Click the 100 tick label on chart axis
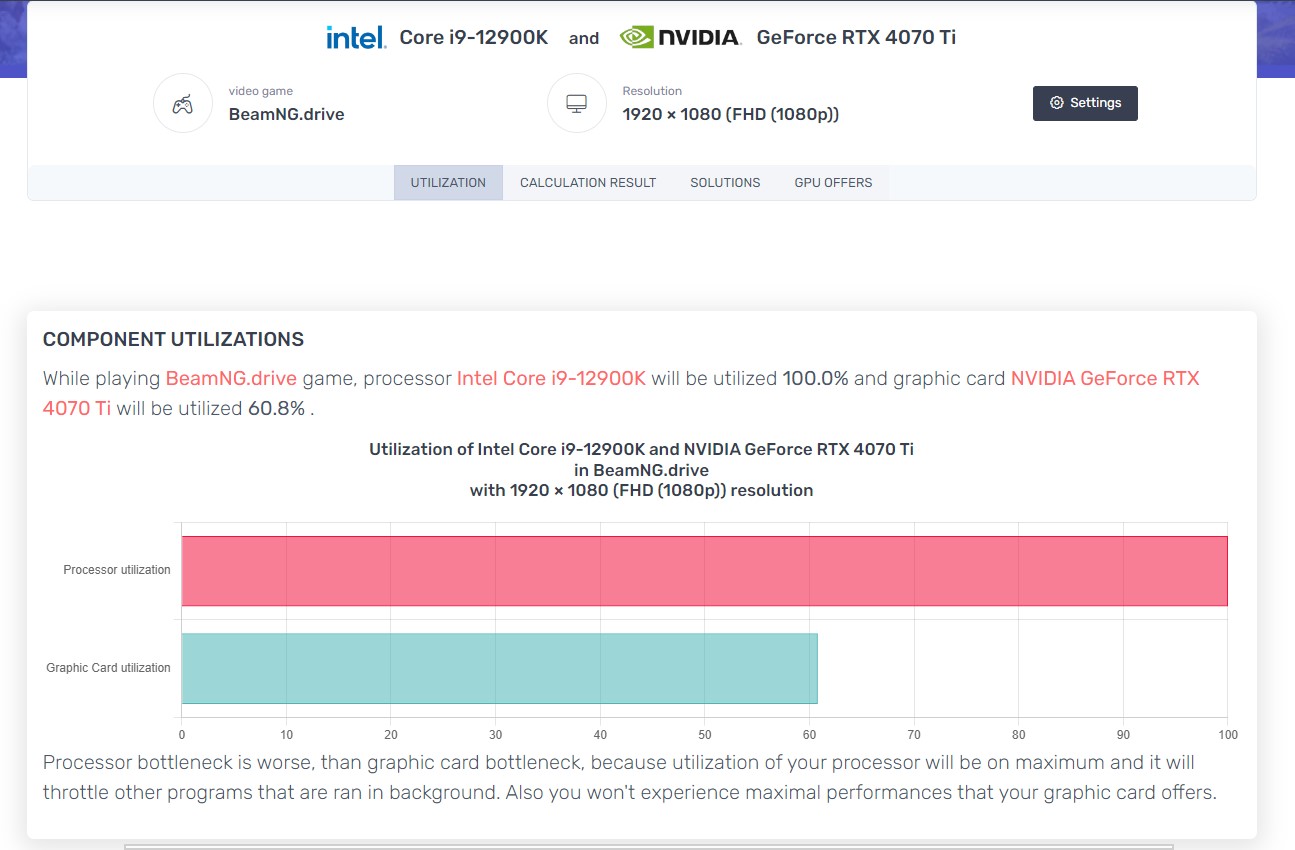The image size is (1295, 850). pyautogui.click(x=1228, y=734)
